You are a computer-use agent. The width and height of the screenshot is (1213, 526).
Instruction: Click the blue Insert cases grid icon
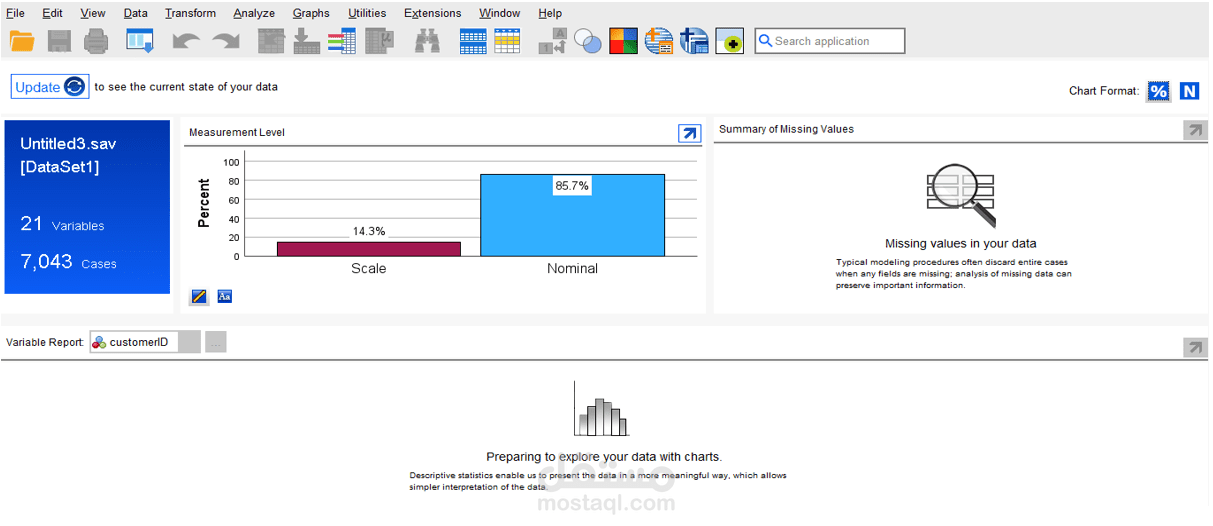pos(473,41)
